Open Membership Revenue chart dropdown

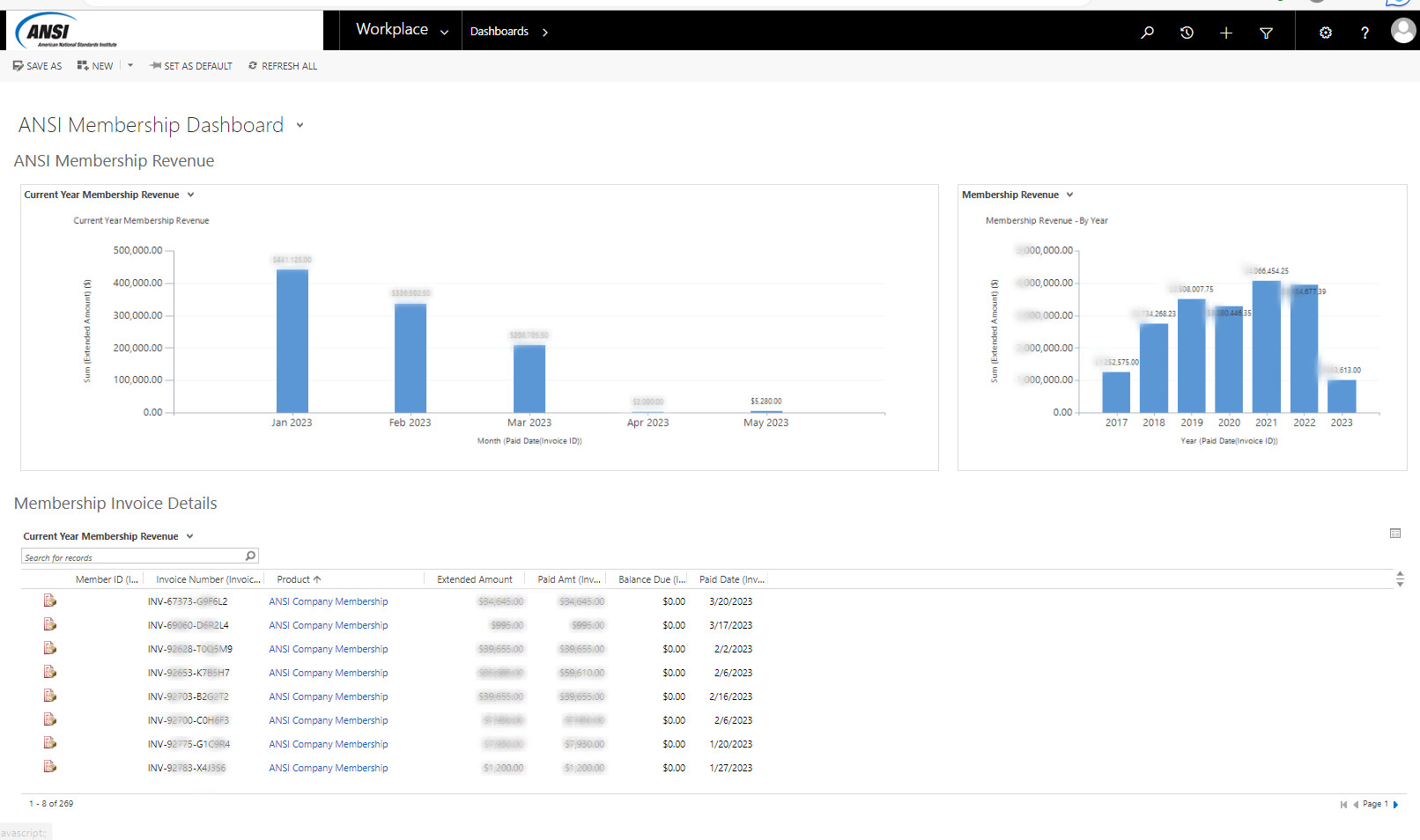[1069, 195]
